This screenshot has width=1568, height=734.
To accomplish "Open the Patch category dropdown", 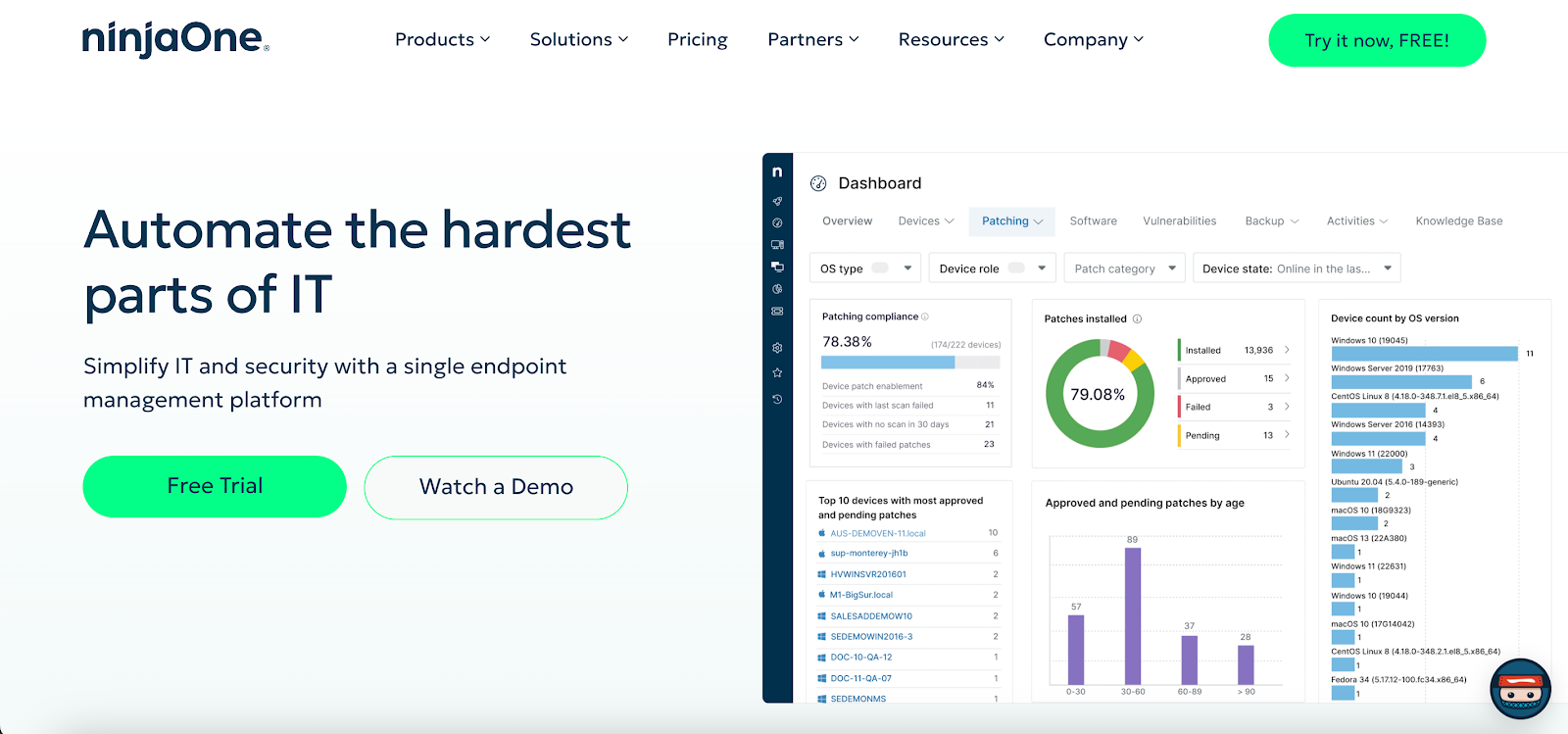I will tap(1125, 268).
